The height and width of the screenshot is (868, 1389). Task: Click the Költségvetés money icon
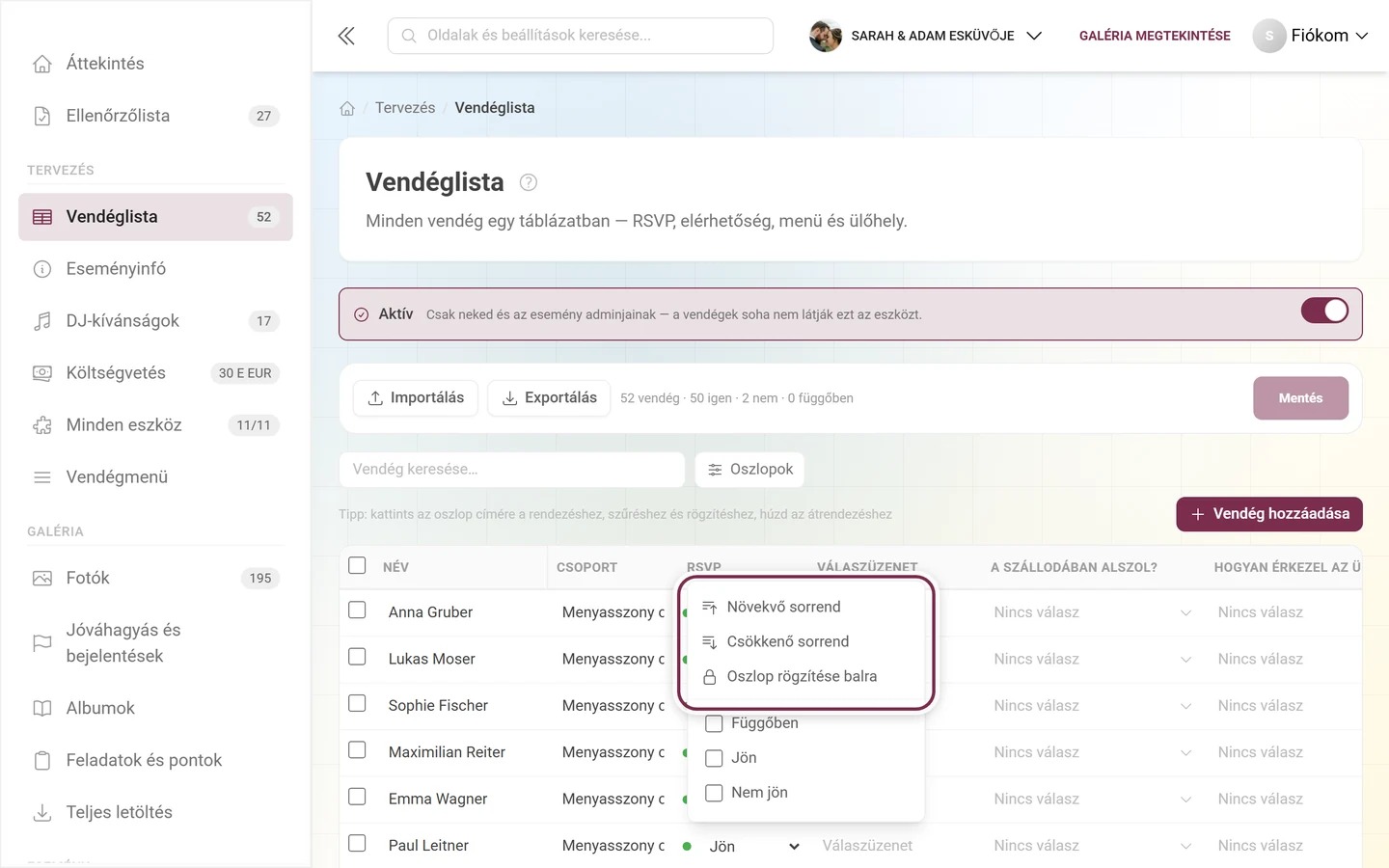tap(42, 373)
